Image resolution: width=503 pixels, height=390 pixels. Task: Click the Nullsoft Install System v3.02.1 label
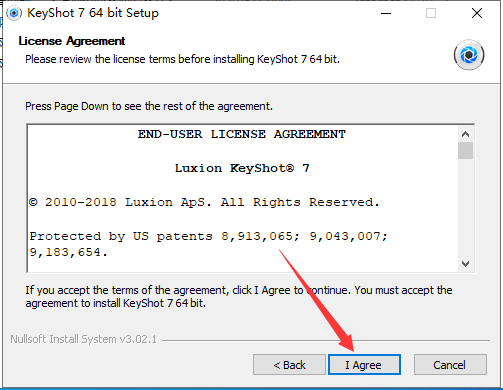click(x=83, y=339)
